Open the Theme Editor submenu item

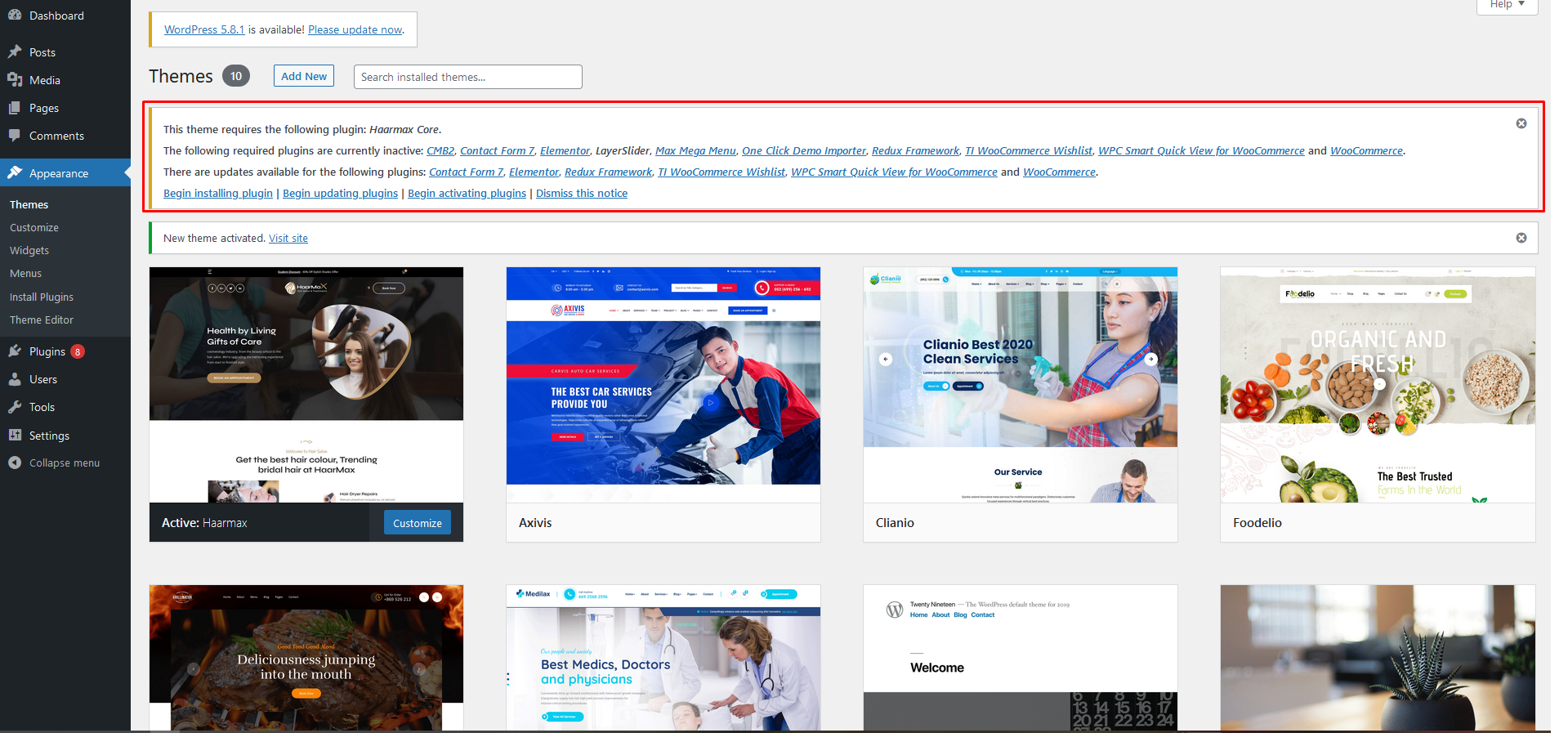click(x=42, y=320)
